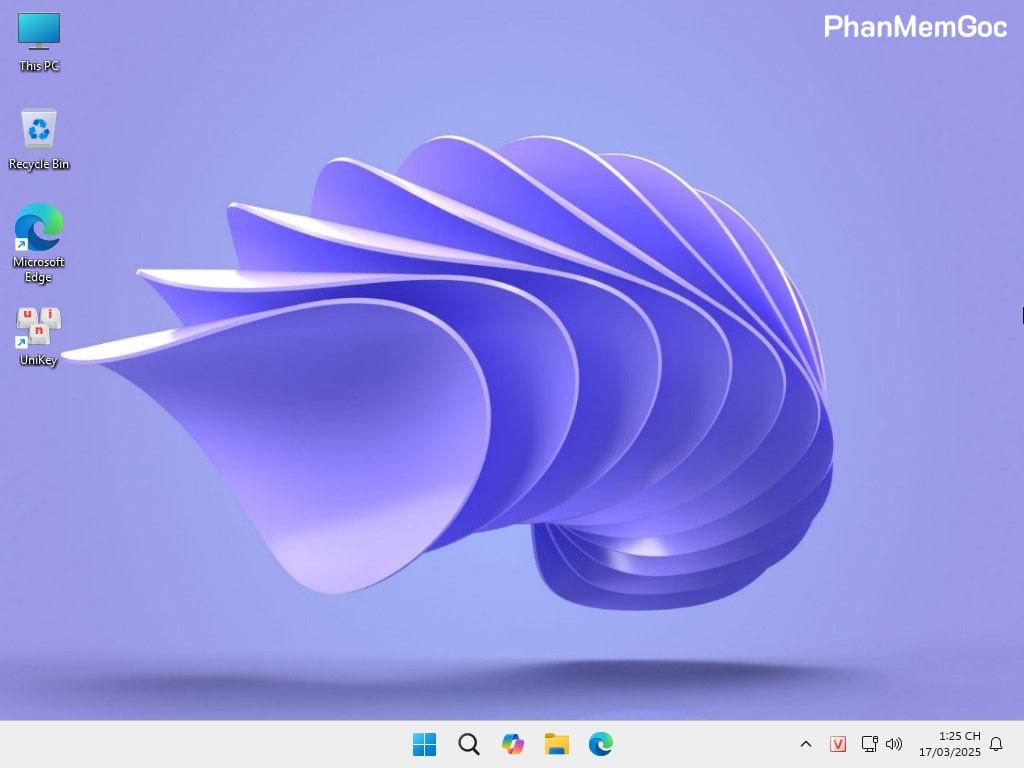Launch Copilot from the taskbar
The image size is (1024, 768).
pos(513,744)
